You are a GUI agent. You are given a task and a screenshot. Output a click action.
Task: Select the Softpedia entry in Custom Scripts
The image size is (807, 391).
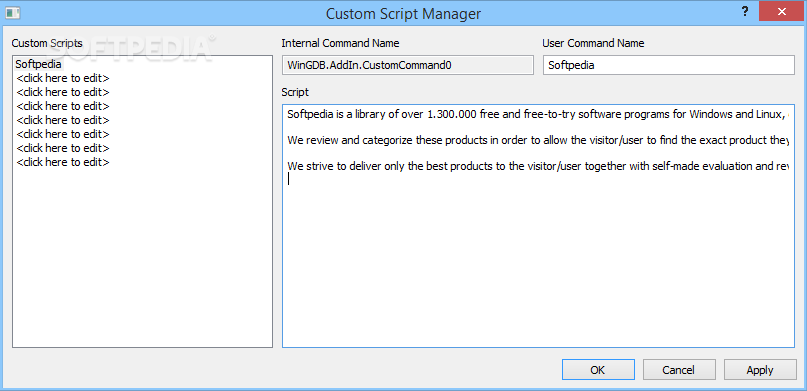point(39,64)
